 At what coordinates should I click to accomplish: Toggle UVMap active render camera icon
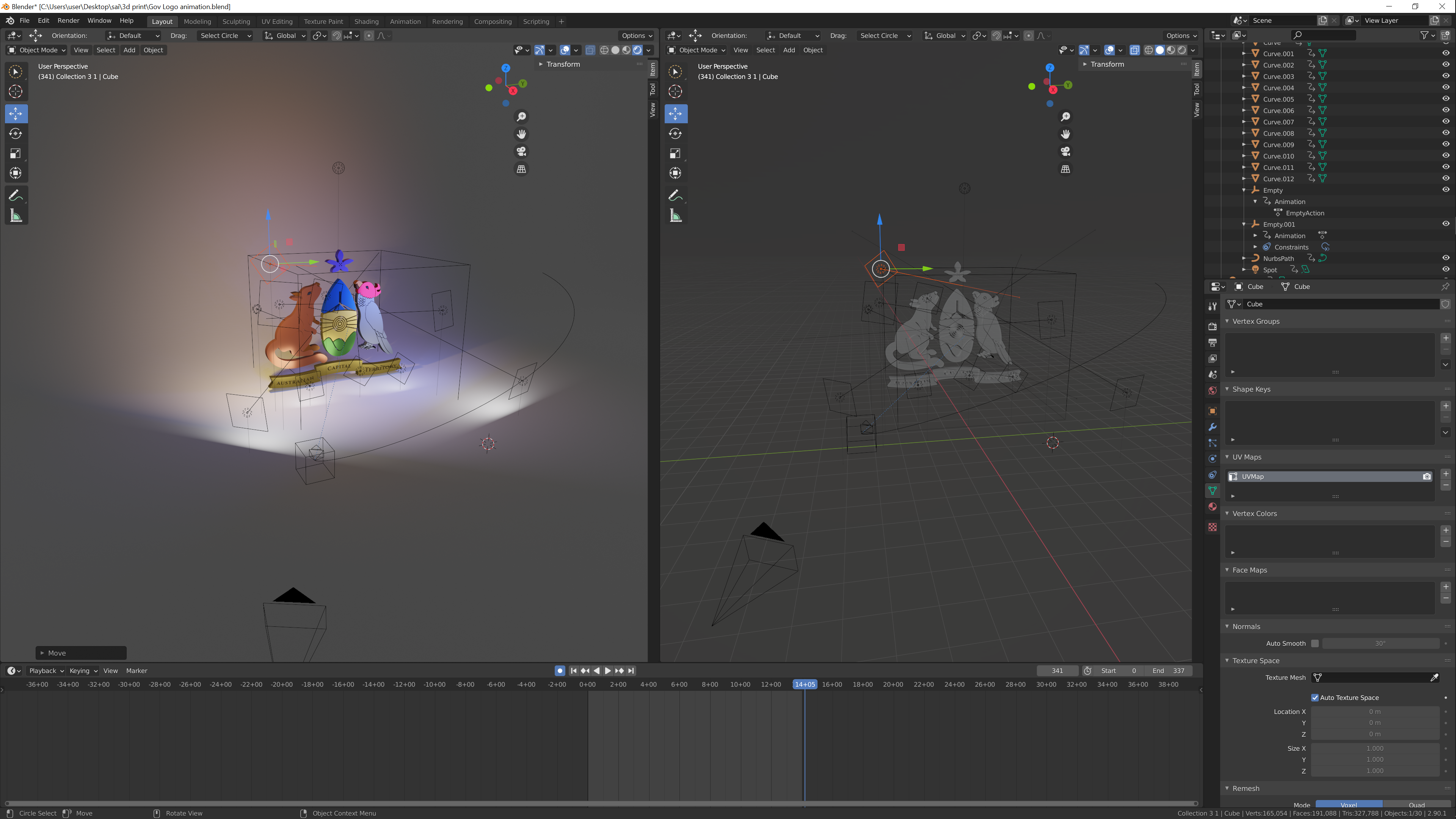click(x=1426, y=477)
